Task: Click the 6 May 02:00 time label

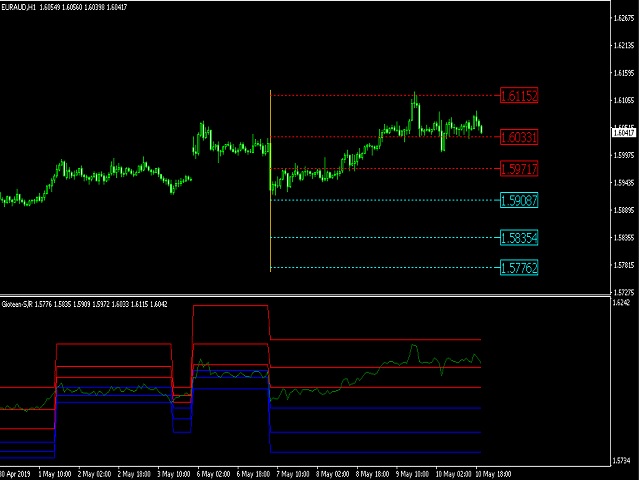Action: click(213, 474)
